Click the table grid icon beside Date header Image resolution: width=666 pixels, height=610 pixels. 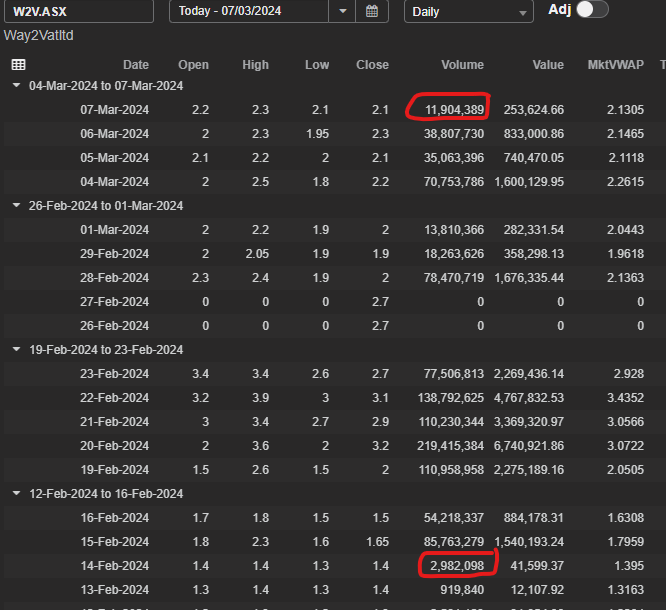[18, 65]
